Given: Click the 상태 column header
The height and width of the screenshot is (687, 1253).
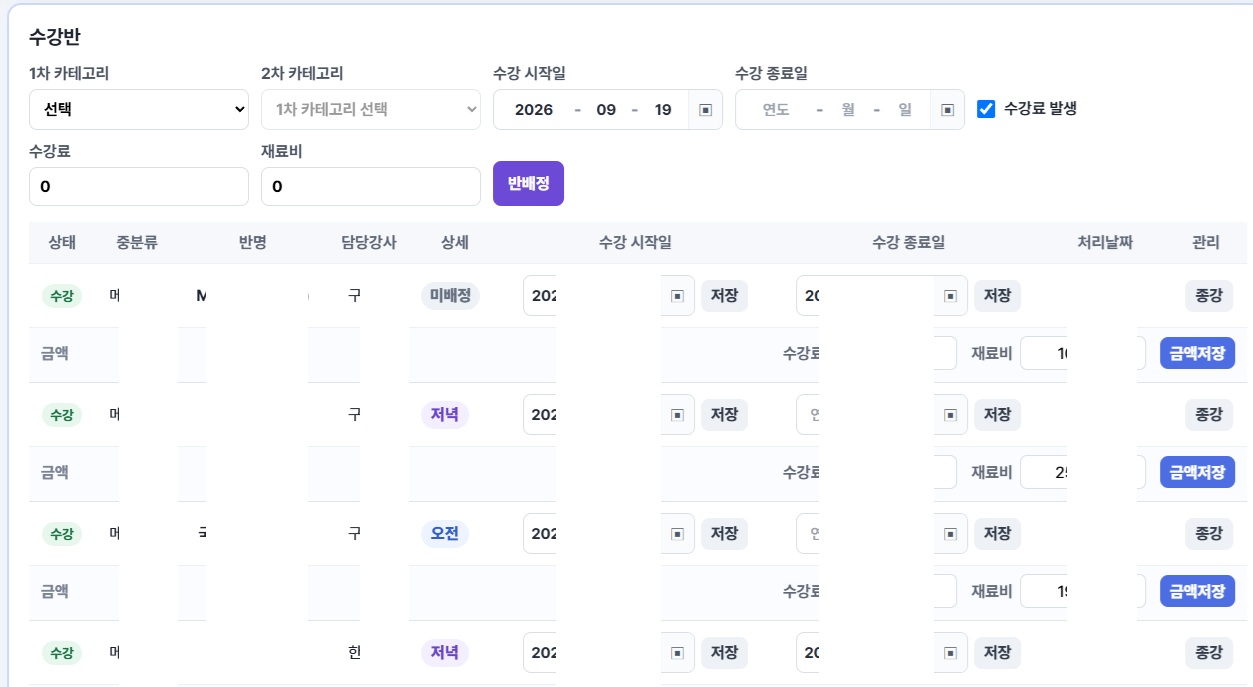Looking at the screenshot, I should click(x=62, y=242).
